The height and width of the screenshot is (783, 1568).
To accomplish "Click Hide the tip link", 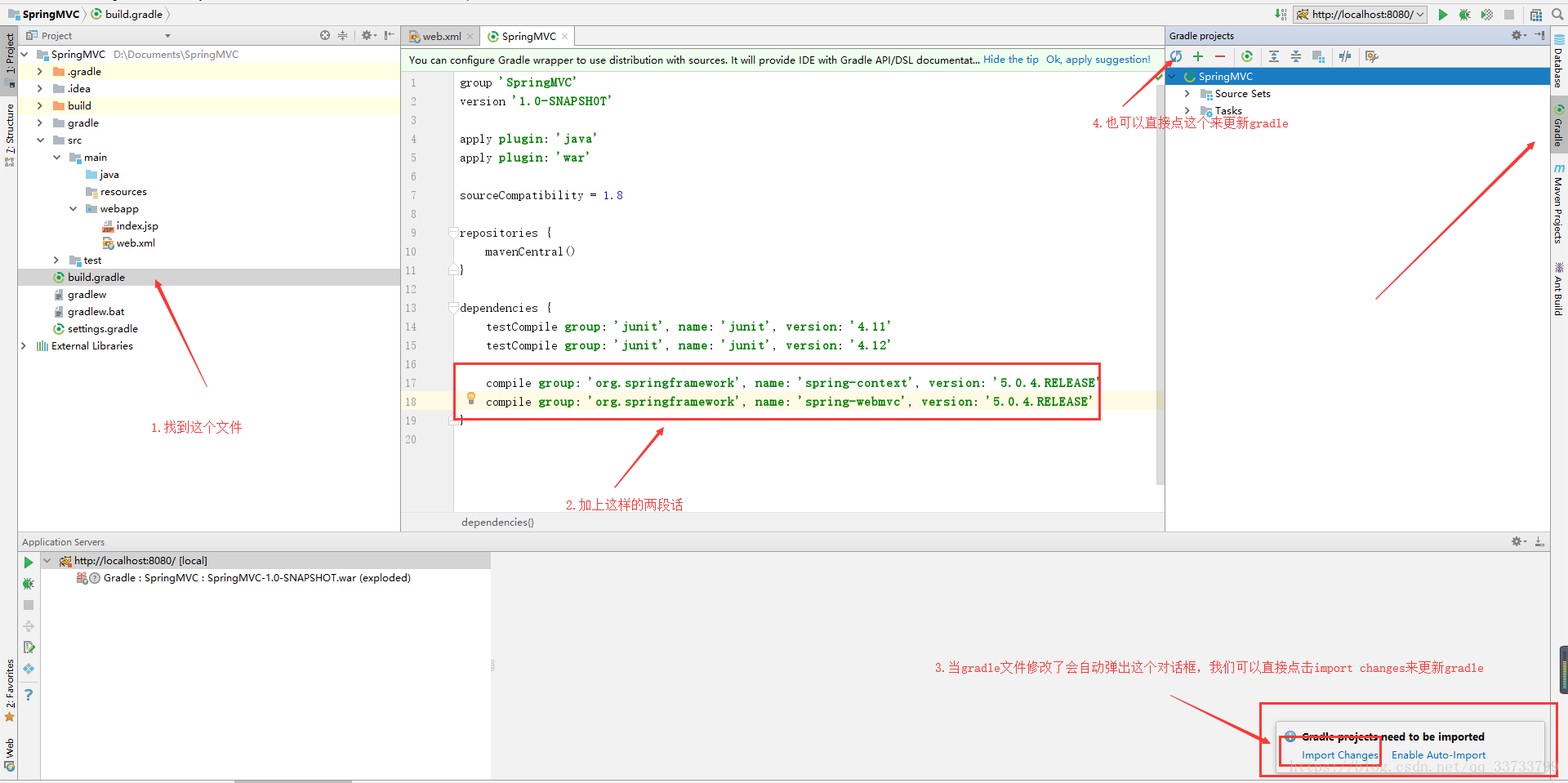I will point(1011,60).
